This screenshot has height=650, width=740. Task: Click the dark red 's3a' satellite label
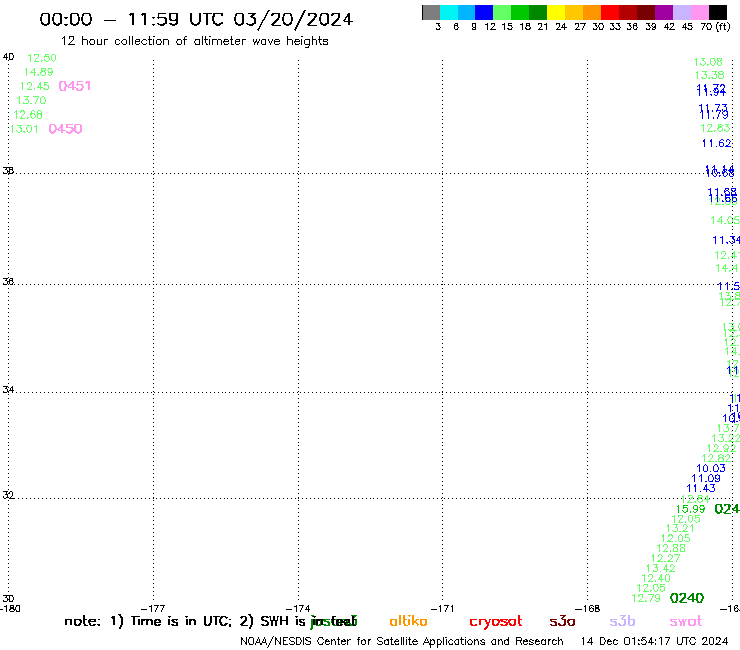coord(562,622)
